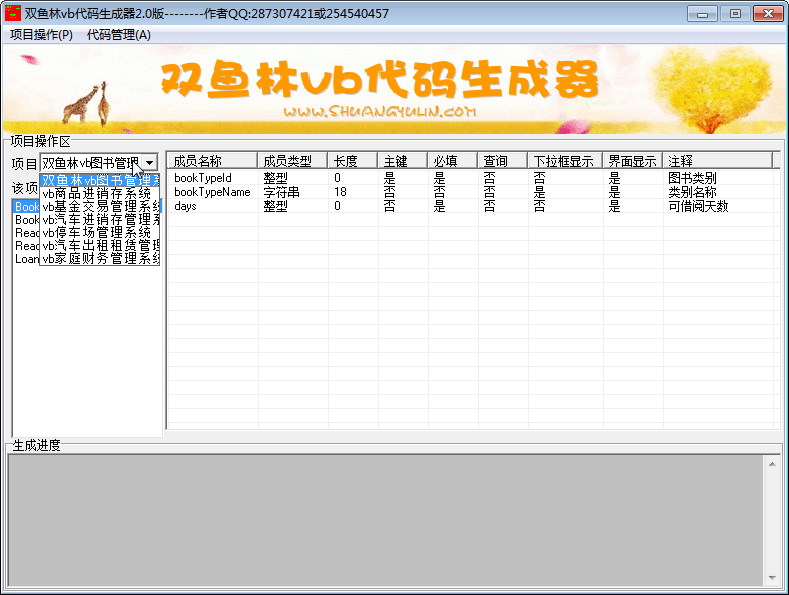
Task: Minimize the code generator window
Action: (702, 14)
